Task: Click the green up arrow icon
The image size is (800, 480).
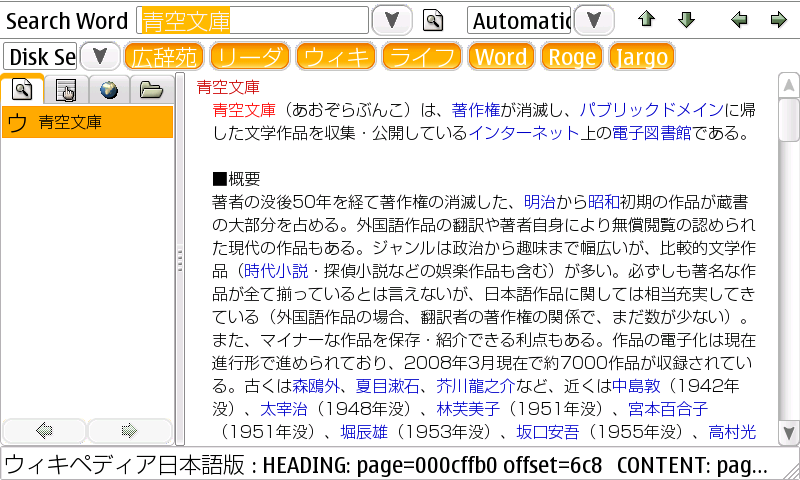Action: (x=646, y=20)
